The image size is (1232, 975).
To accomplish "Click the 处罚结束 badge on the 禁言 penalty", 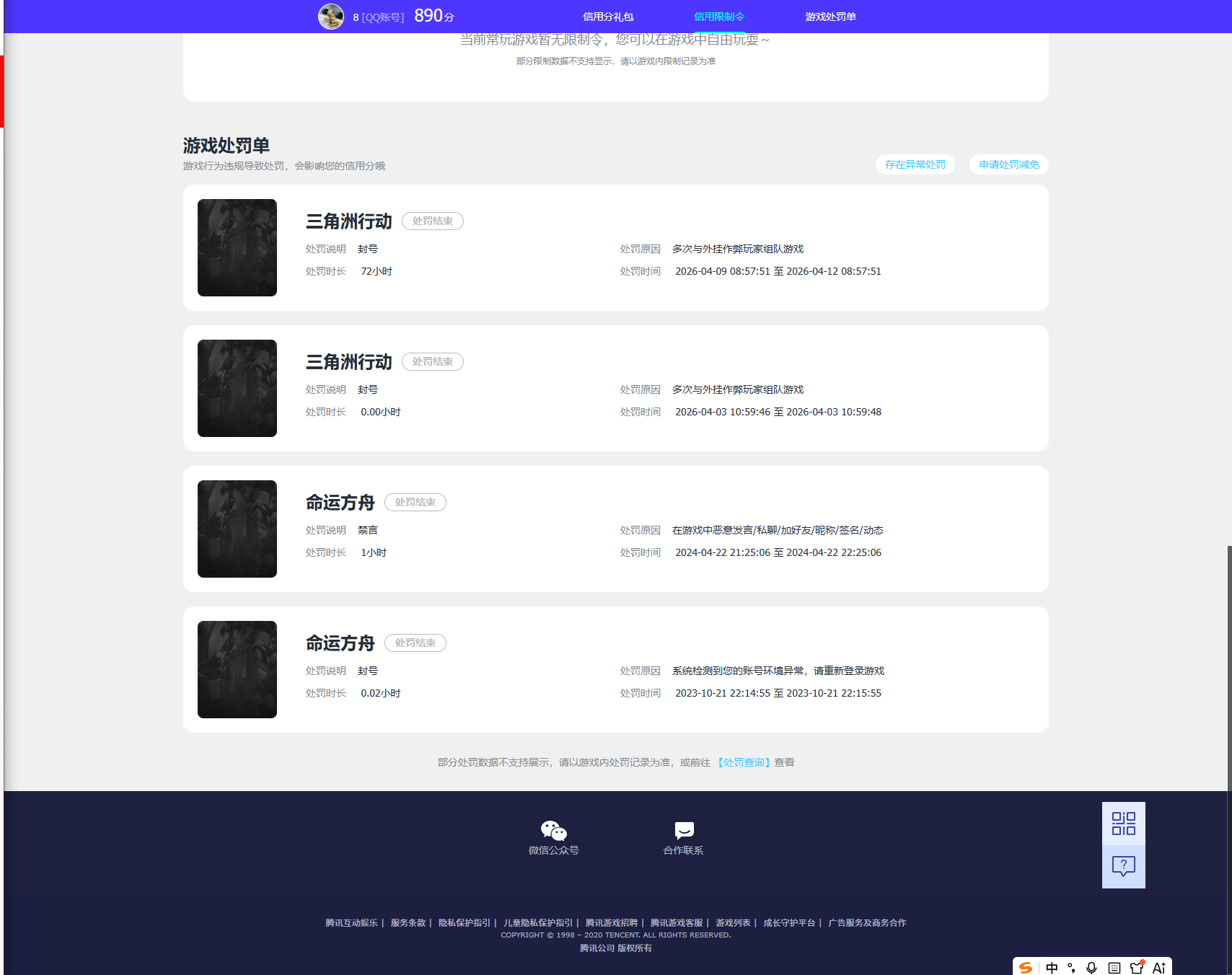I will [415, 502].
